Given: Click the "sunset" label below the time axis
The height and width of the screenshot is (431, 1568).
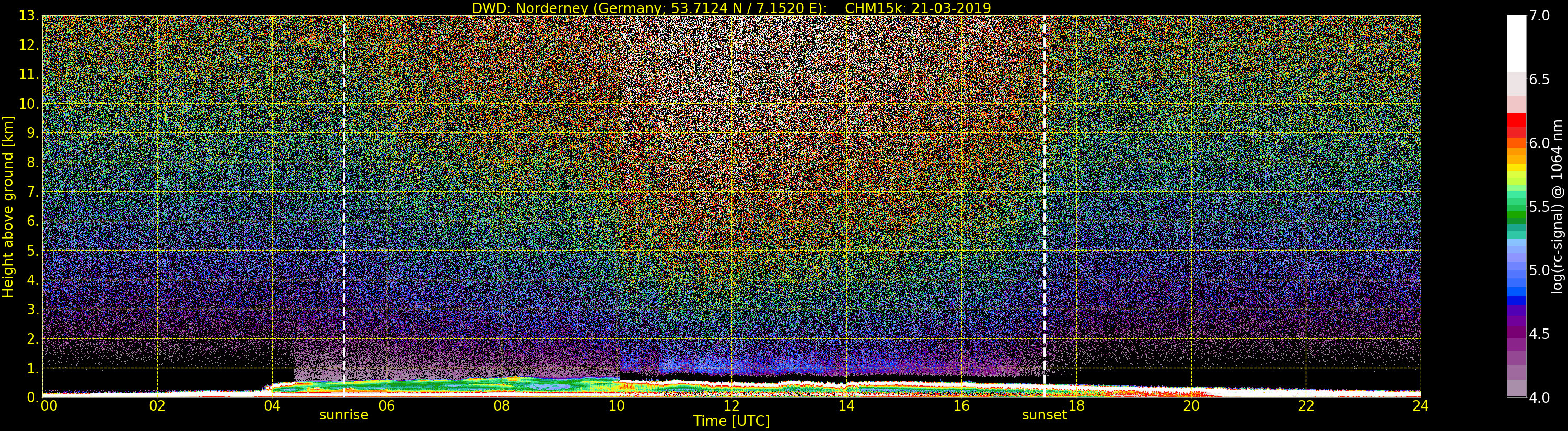Looking at the screenshot, I should 1044,415.
